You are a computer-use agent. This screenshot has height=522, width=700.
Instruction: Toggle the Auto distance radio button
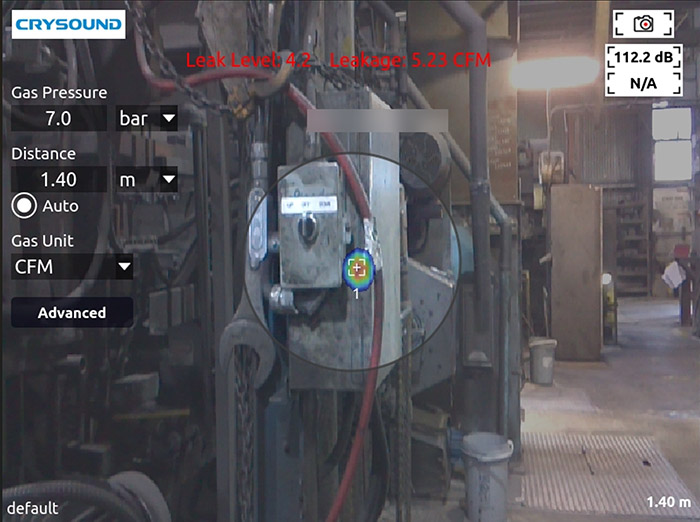pos(24,206)
